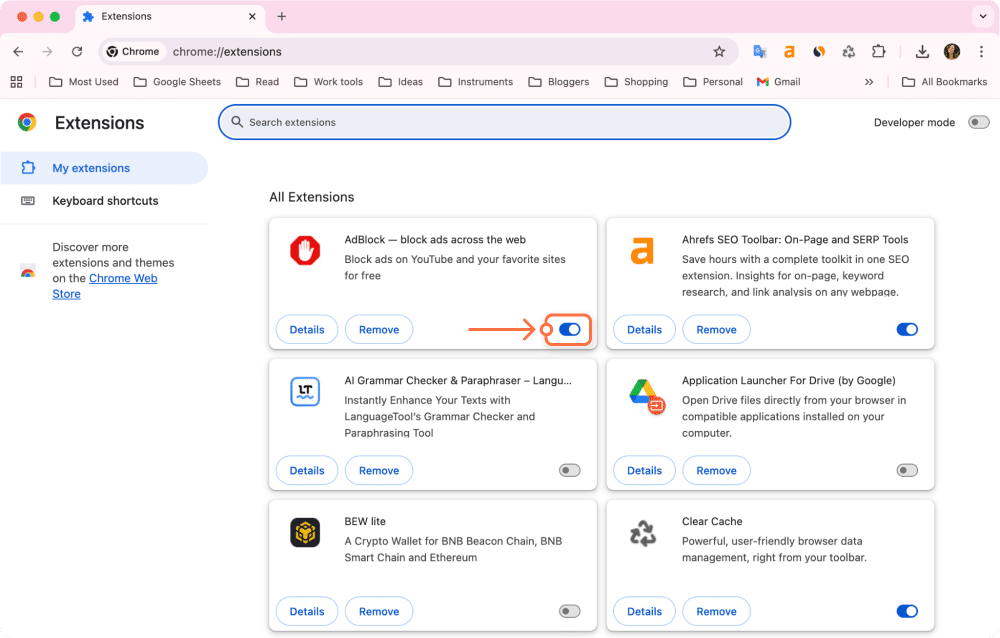1000x638 pixels.
Task: Open the Google Translate extension icon
Action: pos(760,52)
